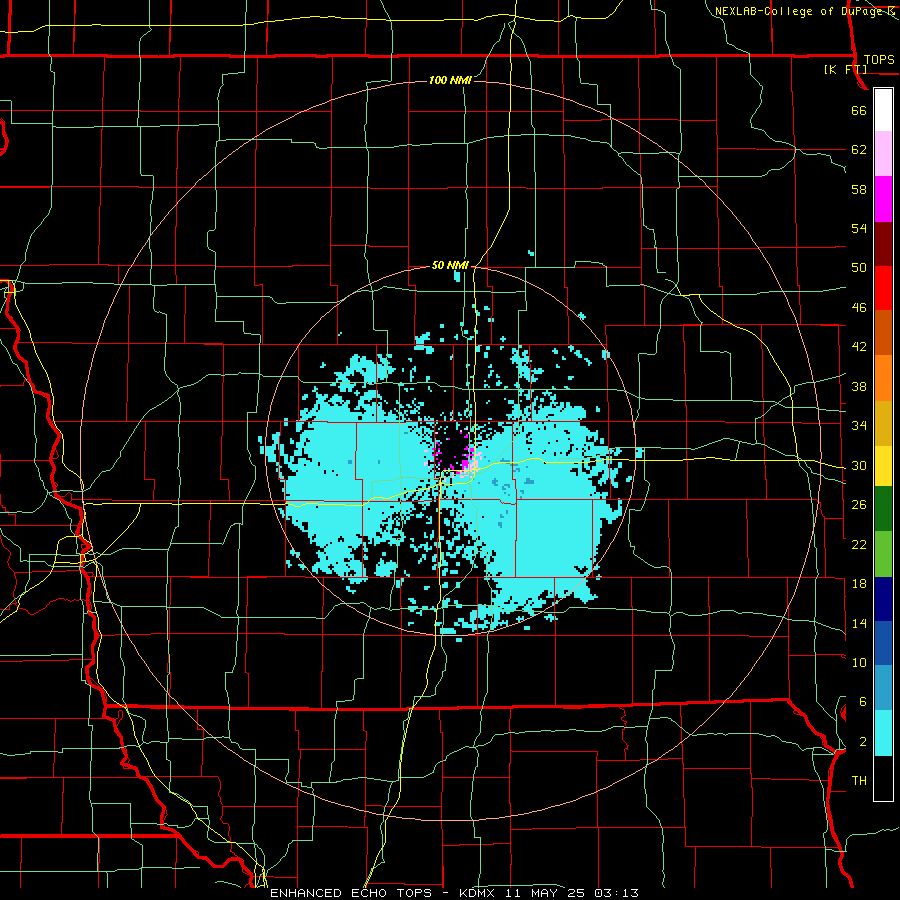Click the "66" legend value
This screenshot has width=900, height=900.
pos(859,111)
